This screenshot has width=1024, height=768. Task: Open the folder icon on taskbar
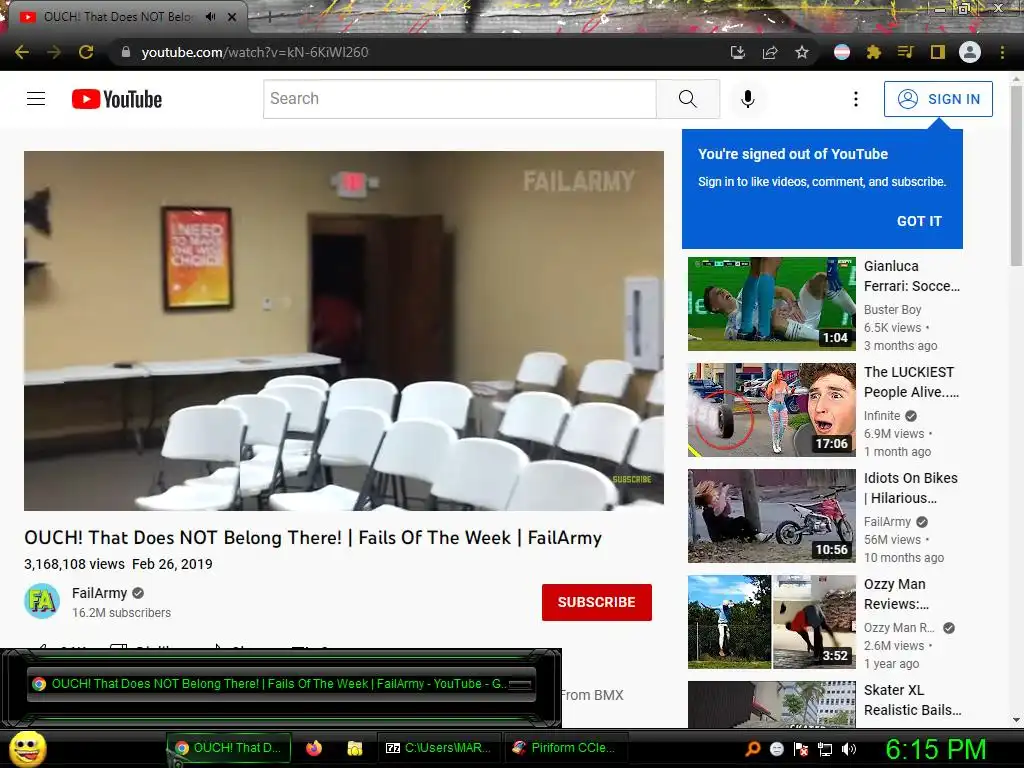coord(355,748)
